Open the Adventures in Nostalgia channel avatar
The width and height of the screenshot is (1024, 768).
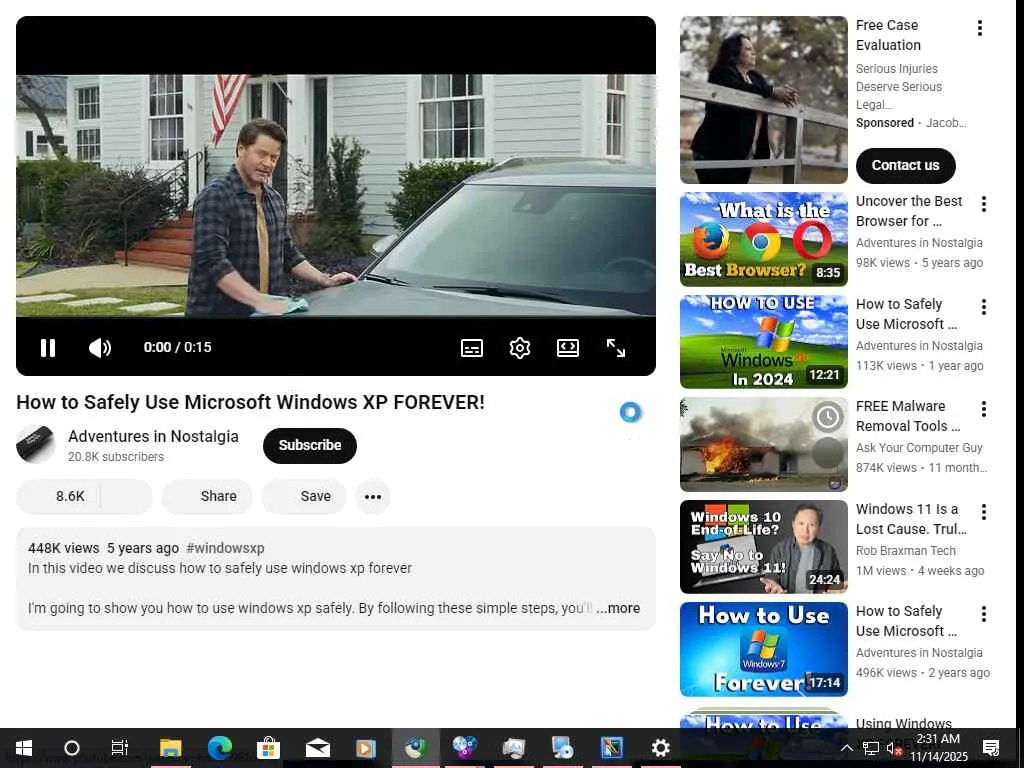click(x=35, y=445)
